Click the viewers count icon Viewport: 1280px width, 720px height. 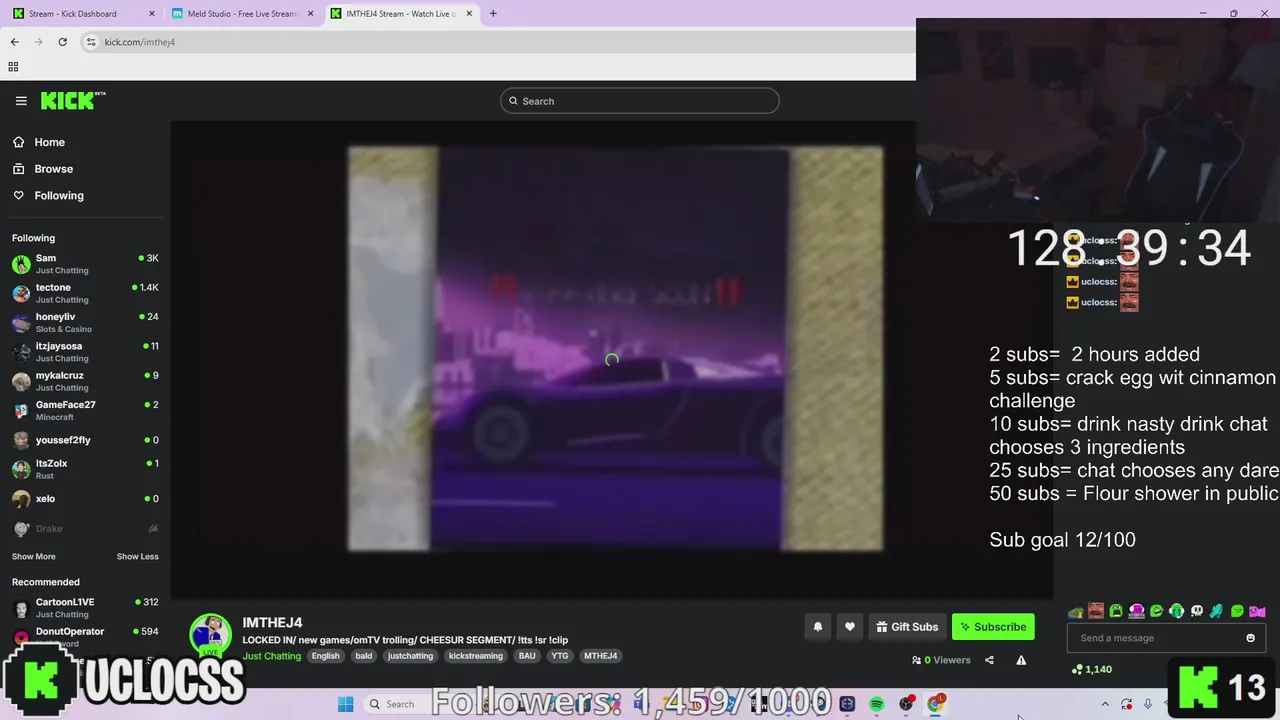point(917,660)
